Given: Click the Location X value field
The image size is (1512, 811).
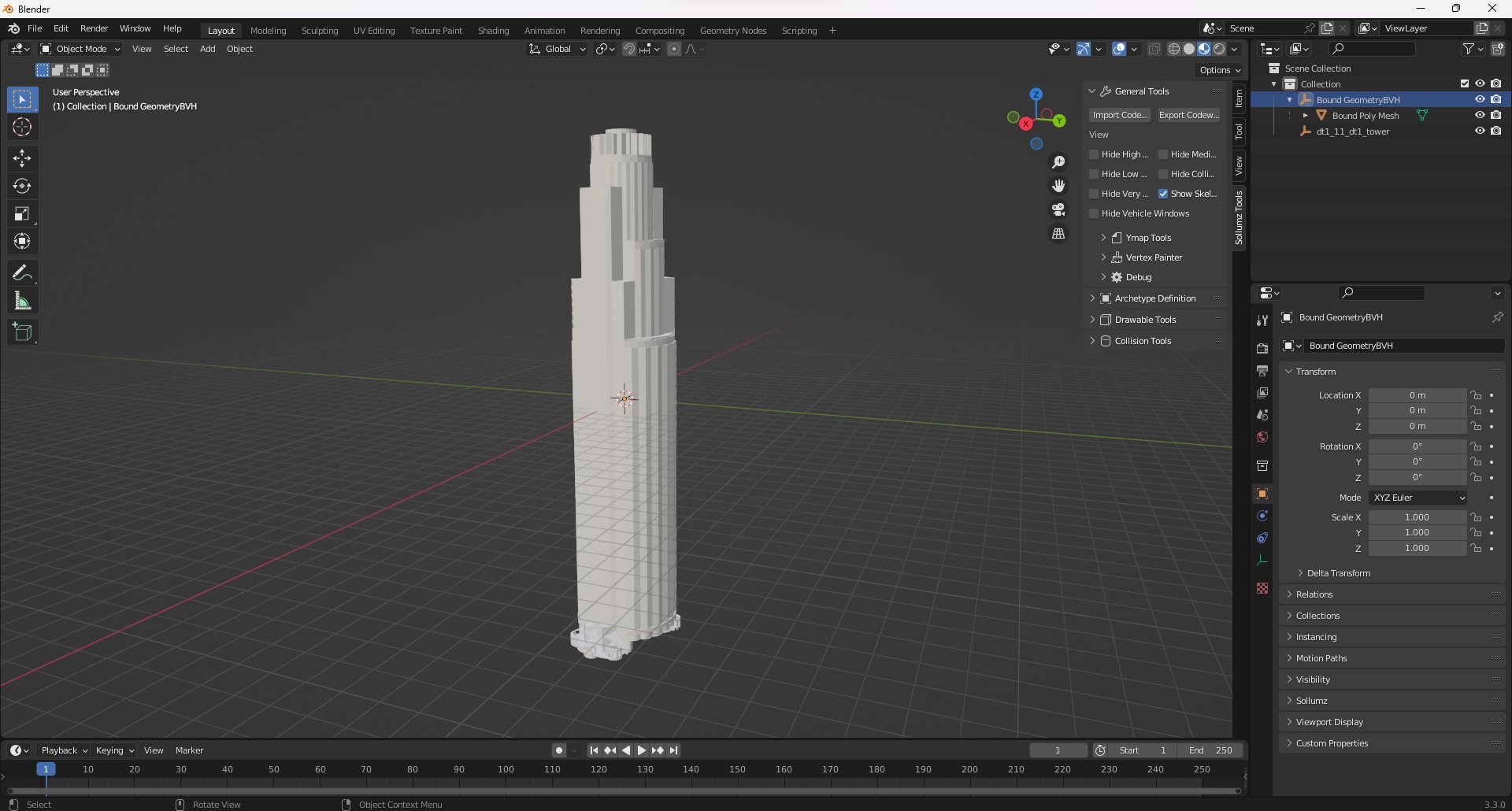Looking at the screenshot, I should (1417, 395).
